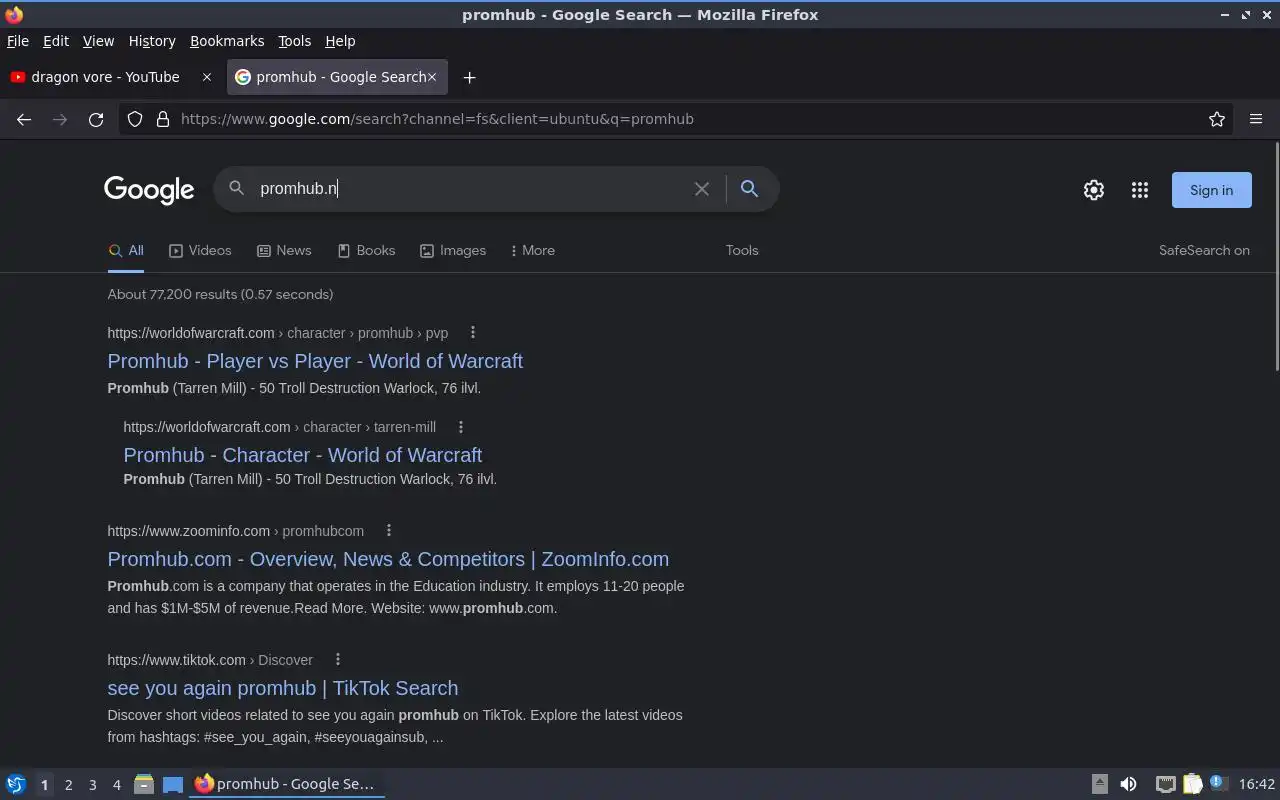Switch to the Videos results tab

pos(200,251)
